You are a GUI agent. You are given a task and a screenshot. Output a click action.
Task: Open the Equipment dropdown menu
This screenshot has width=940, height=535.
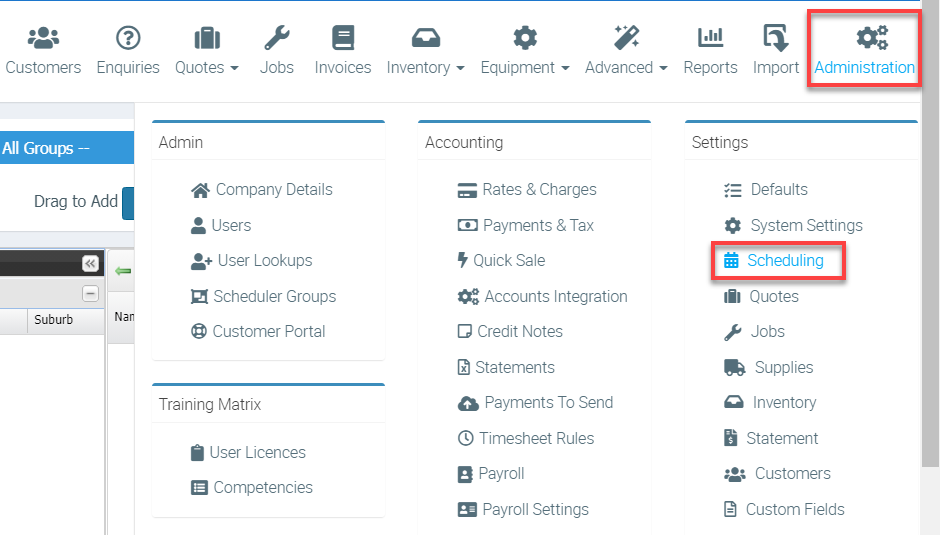525,51
